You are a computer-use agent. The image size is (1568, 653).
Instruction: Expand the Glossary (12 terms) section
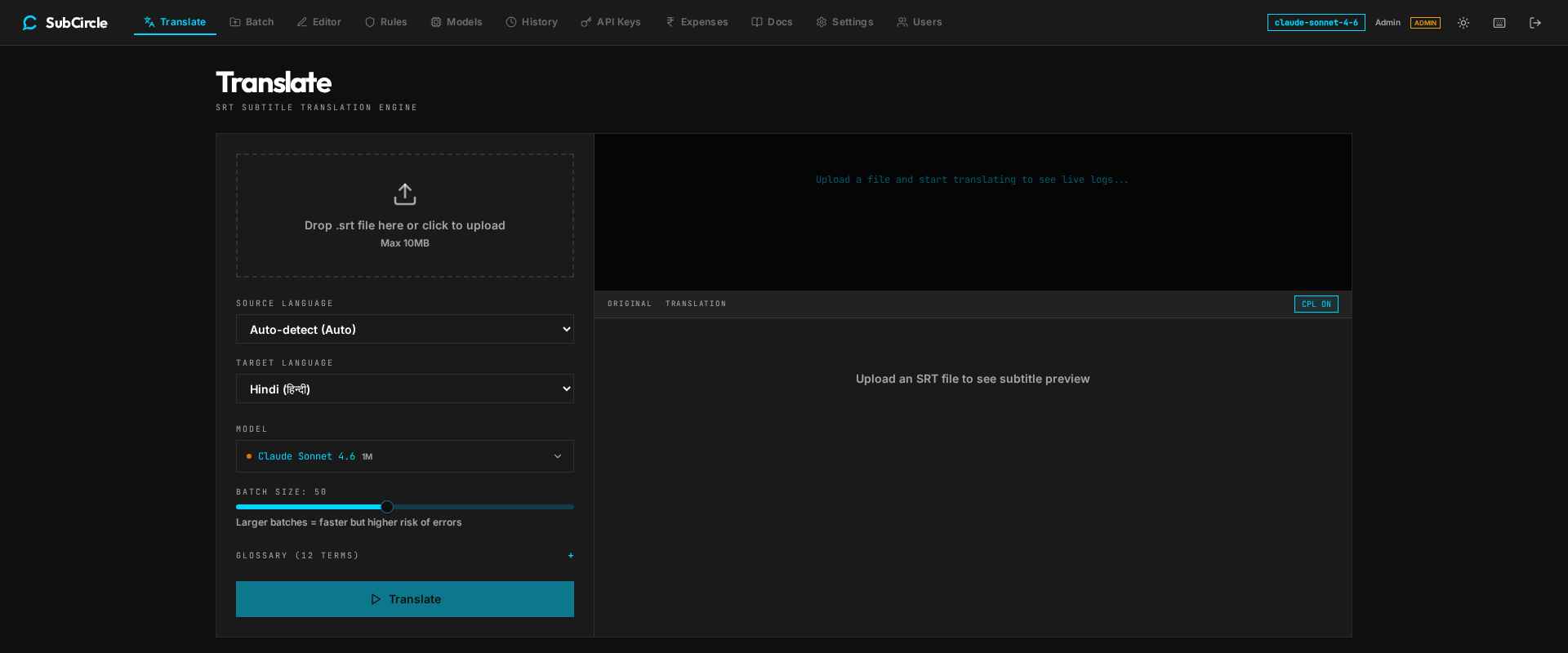pyautogui.click(x=405, y=556)
